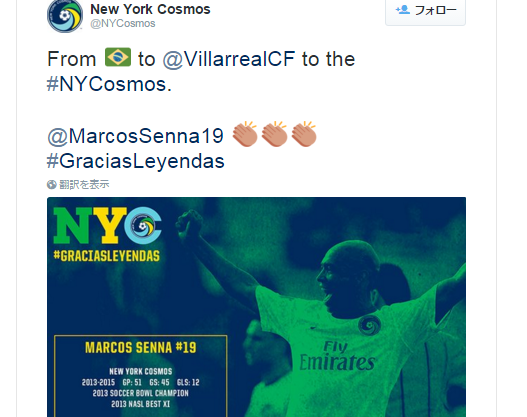
Task: Click the Cosmos crest on the player's jersey
Action: (x=370, y=325)
